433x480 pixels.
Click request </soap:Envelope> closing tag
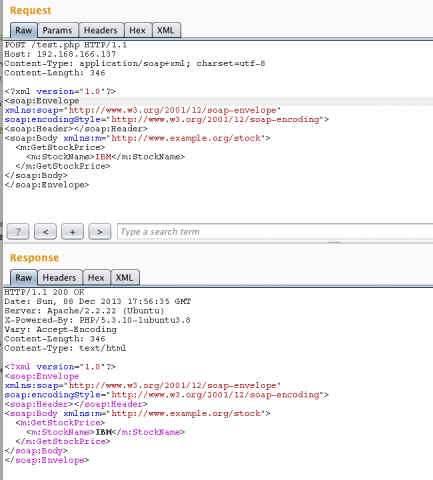tap(47, 185)
